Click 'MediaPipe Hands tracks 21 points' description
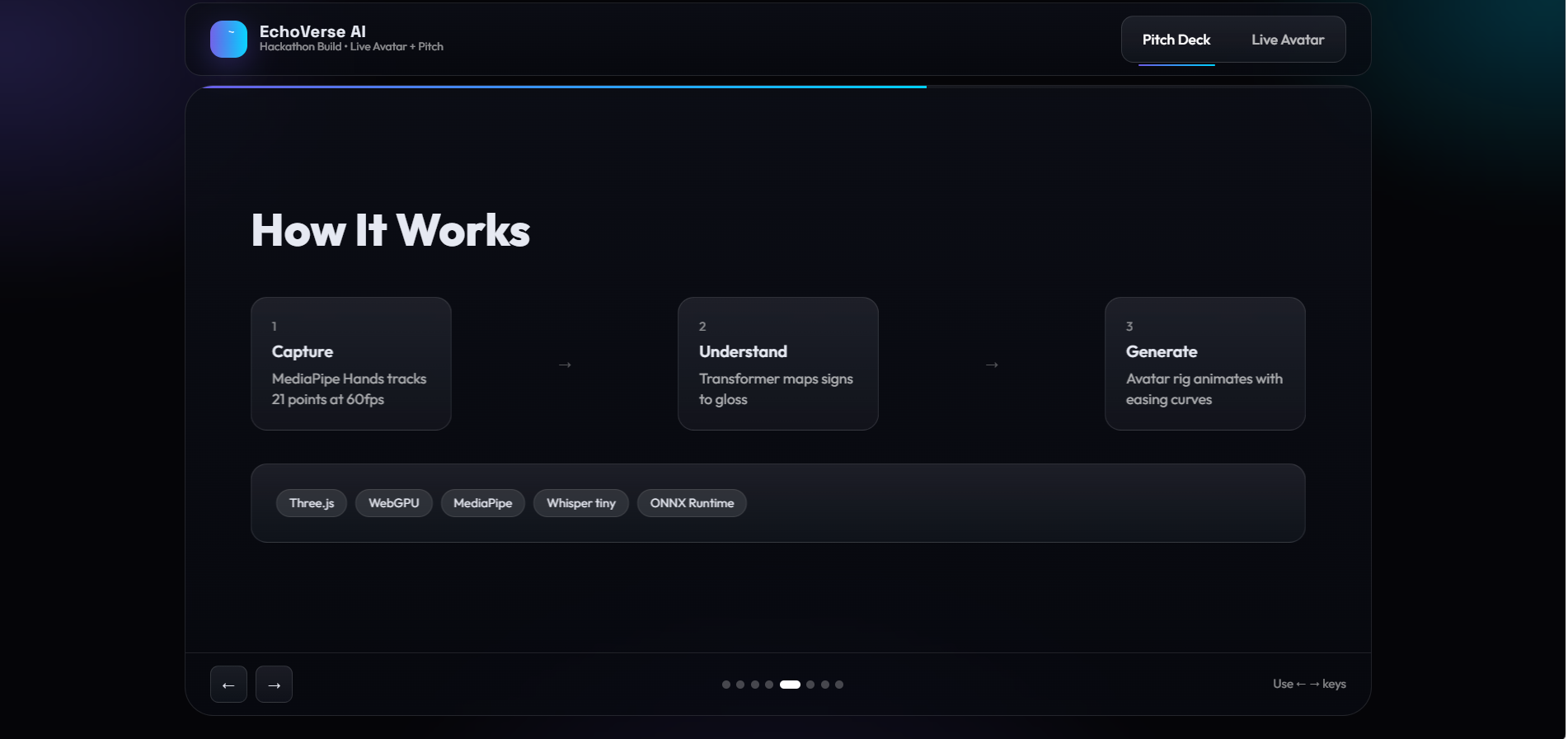Image resolution: width=1568 pixels, height=739 pixels. [x=350, y=389]
